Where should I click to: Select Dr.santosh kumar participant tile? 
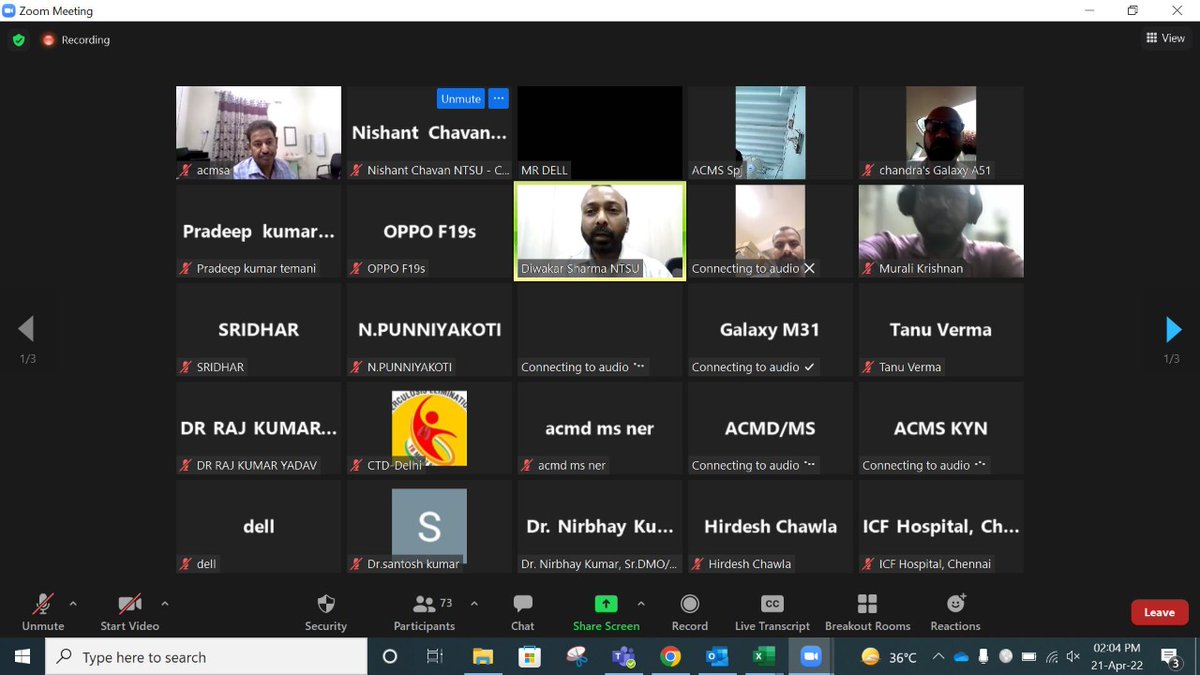pyautogui.click(x=429, y=526)
